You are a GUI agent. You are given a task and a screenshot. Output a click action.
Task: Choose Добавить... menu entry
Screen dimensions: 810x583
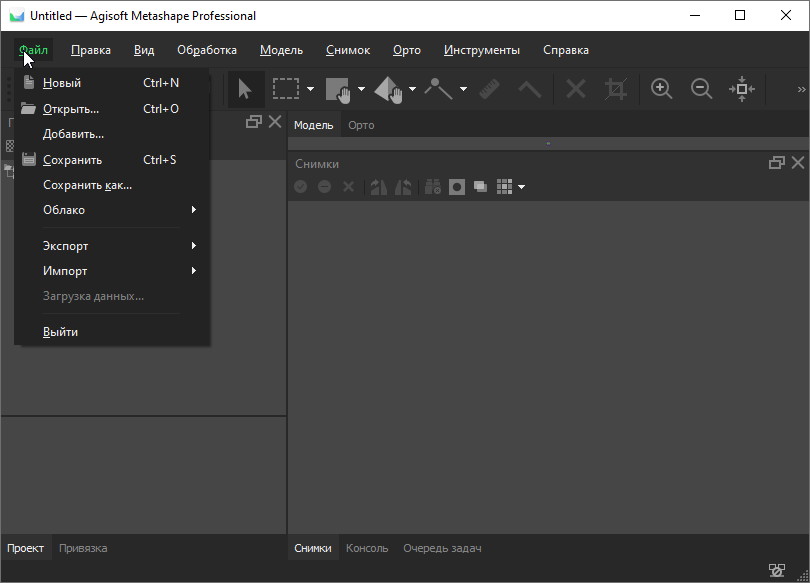tap(112, 134)
